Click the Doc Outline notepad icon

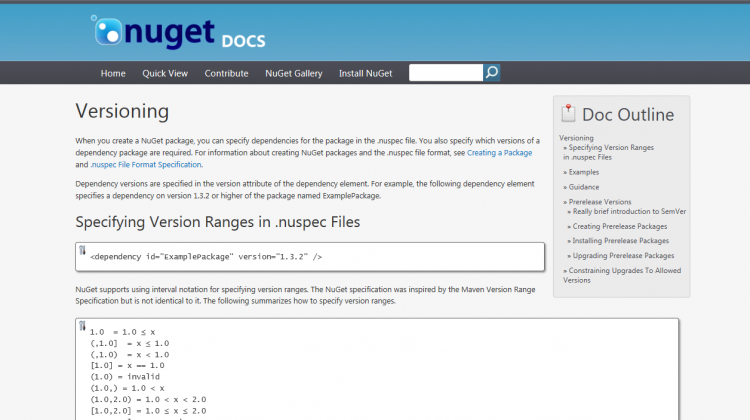point(568,114)
